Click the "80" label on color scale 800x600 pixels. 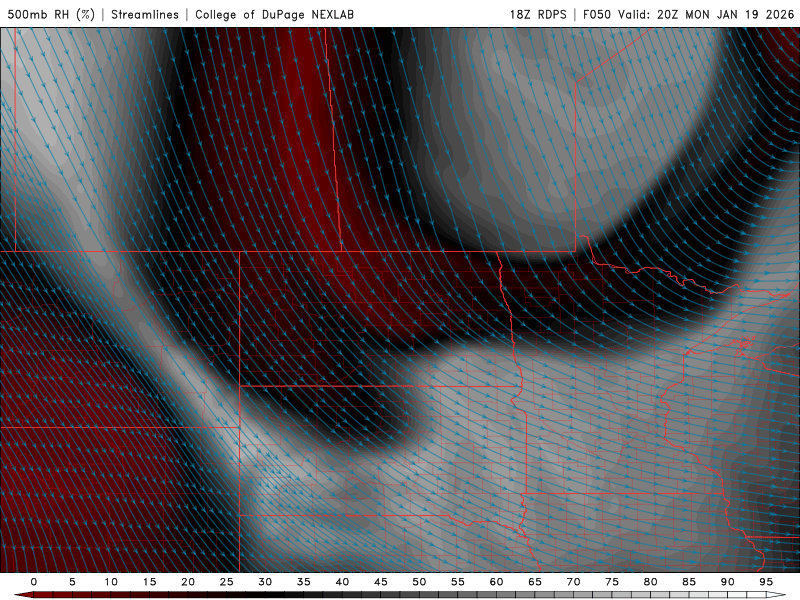point(651,582)
